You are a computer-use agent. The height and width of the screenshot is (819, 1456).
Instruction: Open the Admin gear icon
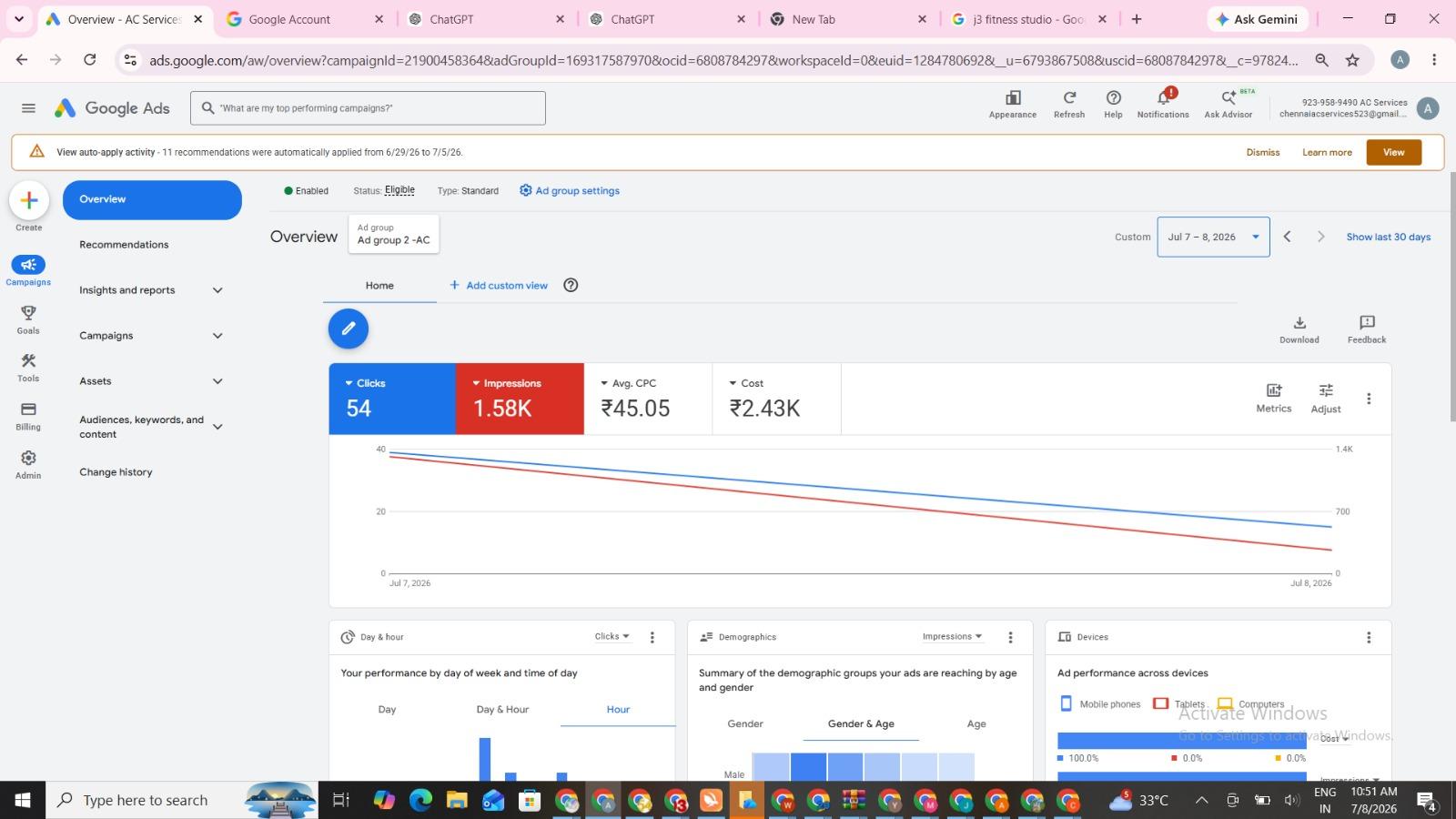point(28,458)
